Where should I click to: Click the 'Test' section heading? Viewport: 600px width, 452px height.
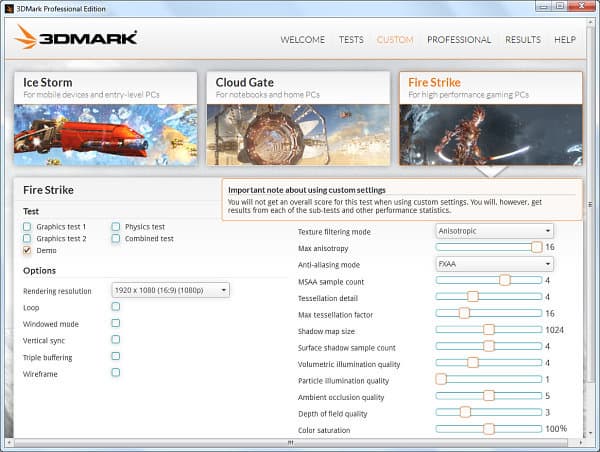tap(31, 211)
